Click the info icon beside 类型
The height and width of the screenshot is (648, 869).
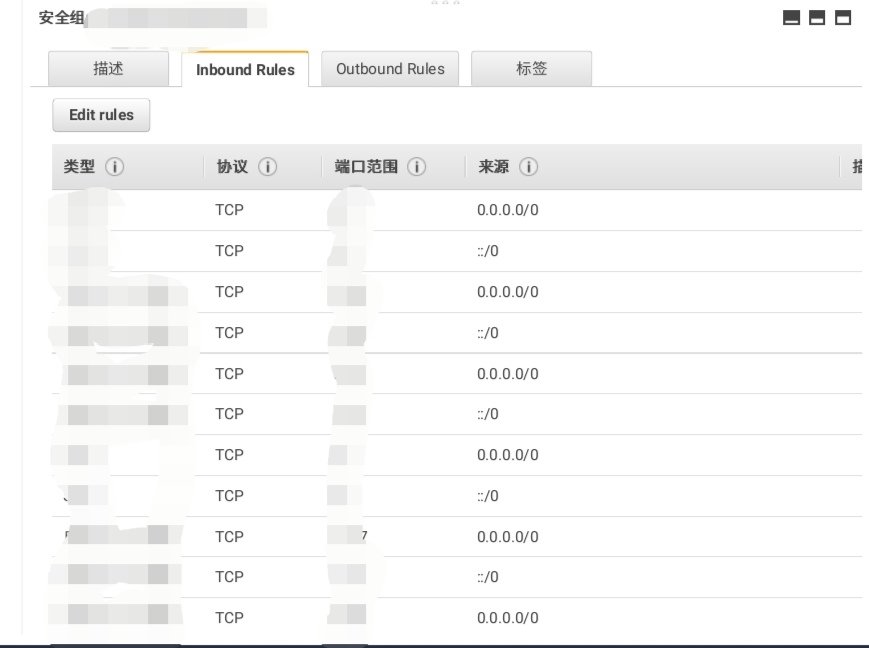[x=115, y=167]
